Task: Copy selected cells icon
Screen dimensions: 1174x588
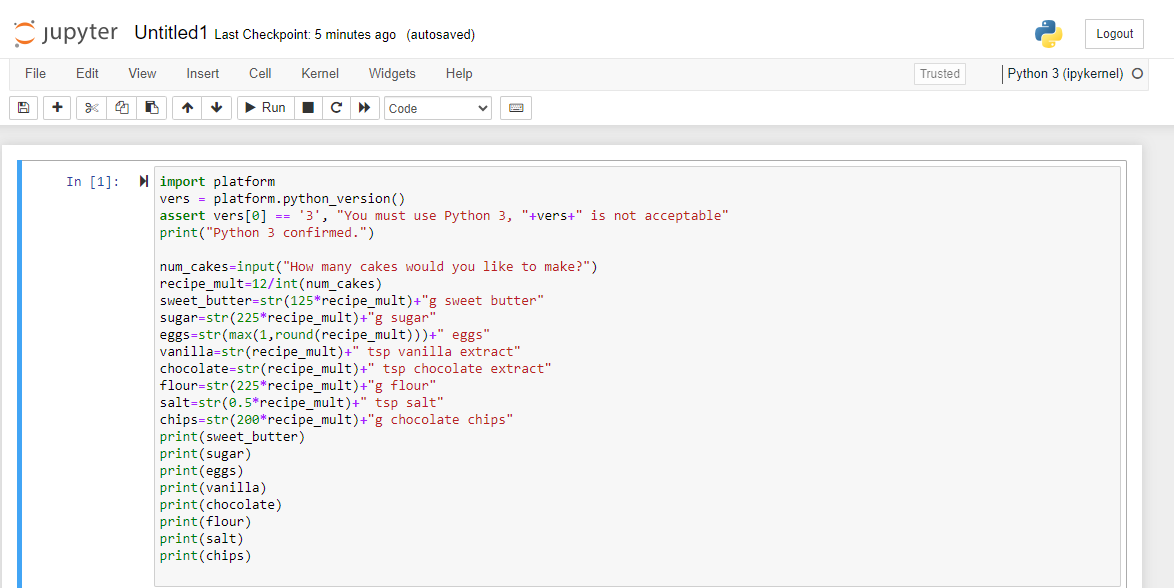Action: click(x=122, y=108)
